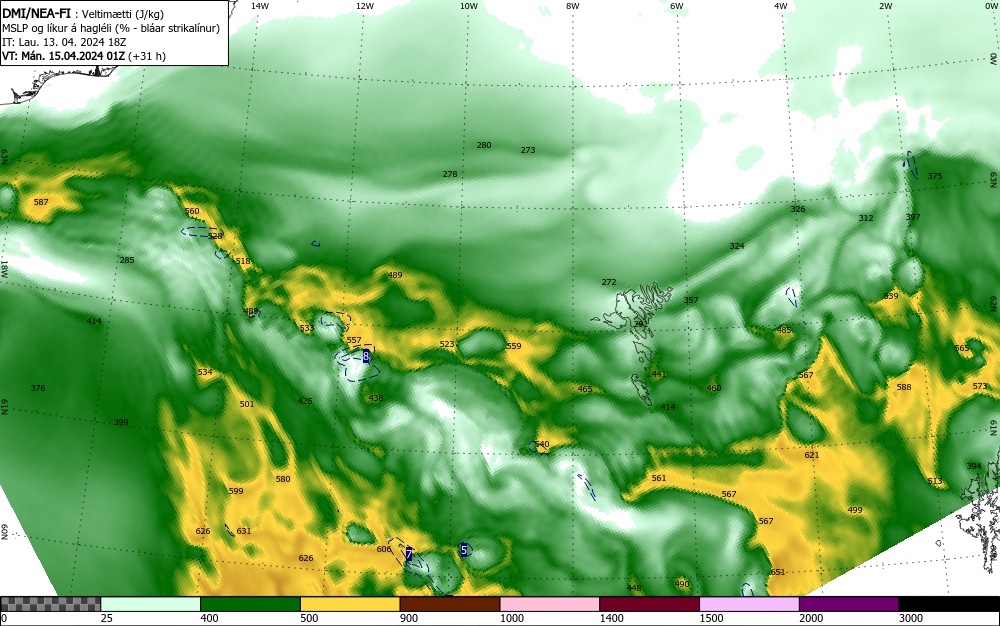
Task: Click the map value 540
Action: (542, 444)
